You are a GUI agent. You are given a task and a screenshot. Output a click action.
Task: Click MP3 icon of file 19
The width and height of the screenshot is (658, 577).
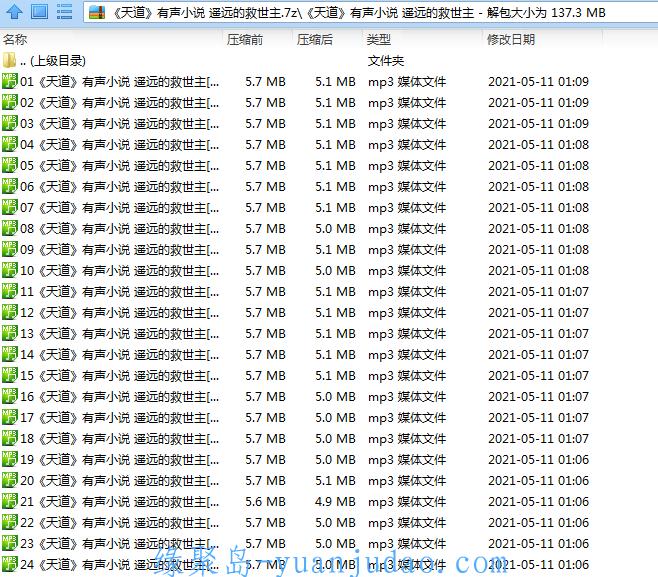[x=10, y=459]
